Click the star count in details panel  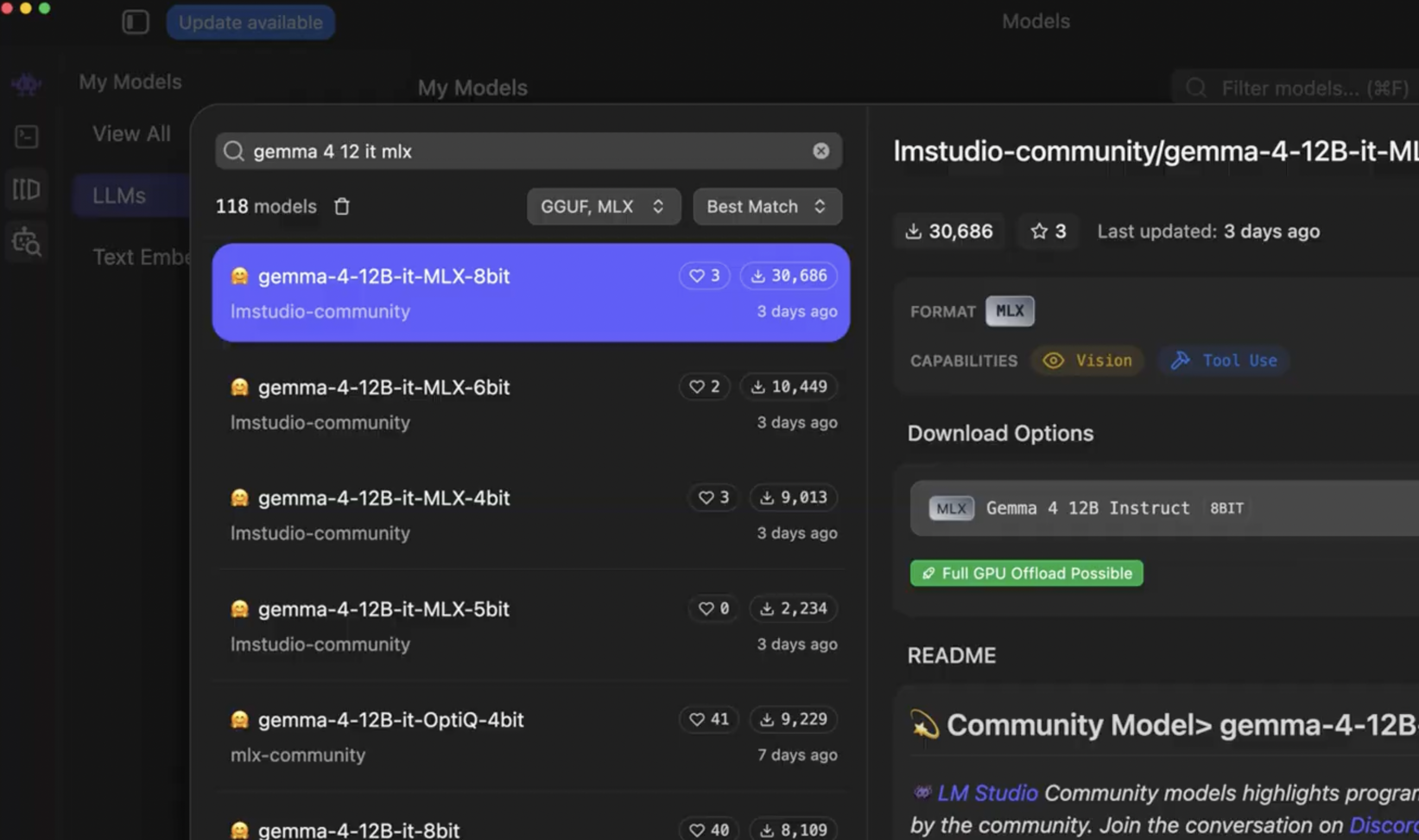pos(1048,232)
